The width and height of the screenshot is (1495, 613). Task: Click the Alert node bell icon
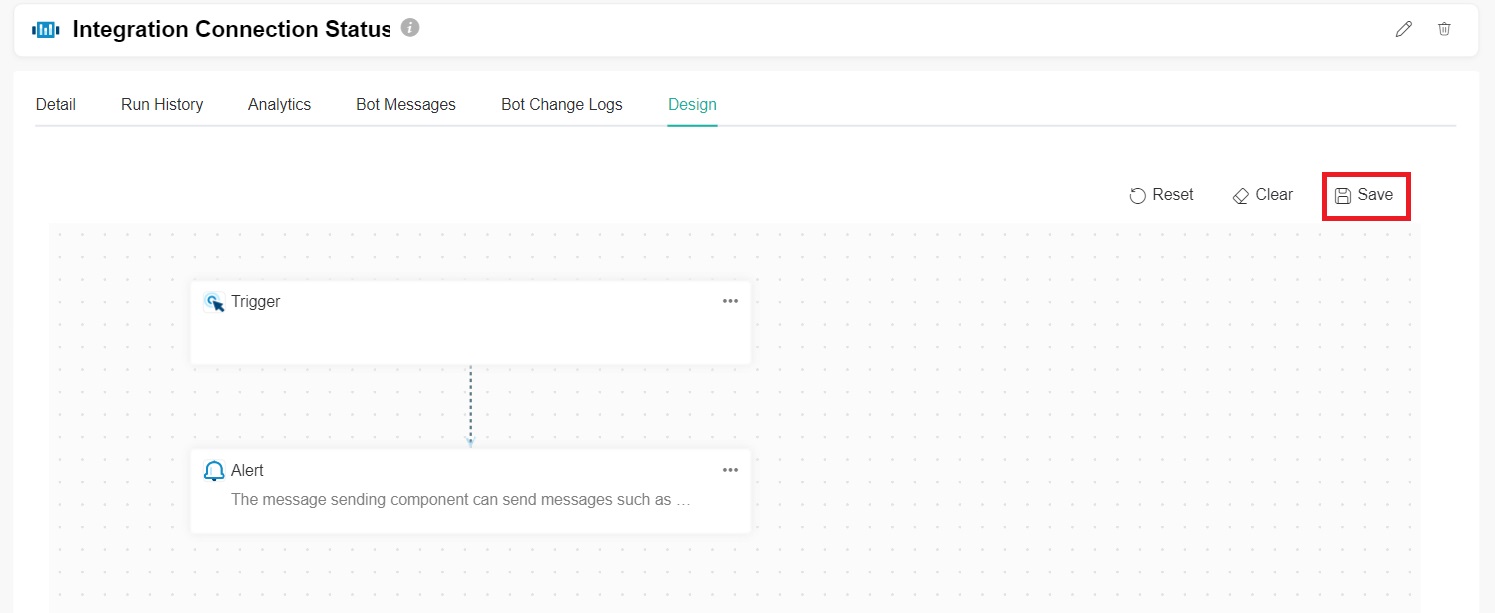pyautogui.click(x=214, y=471)
